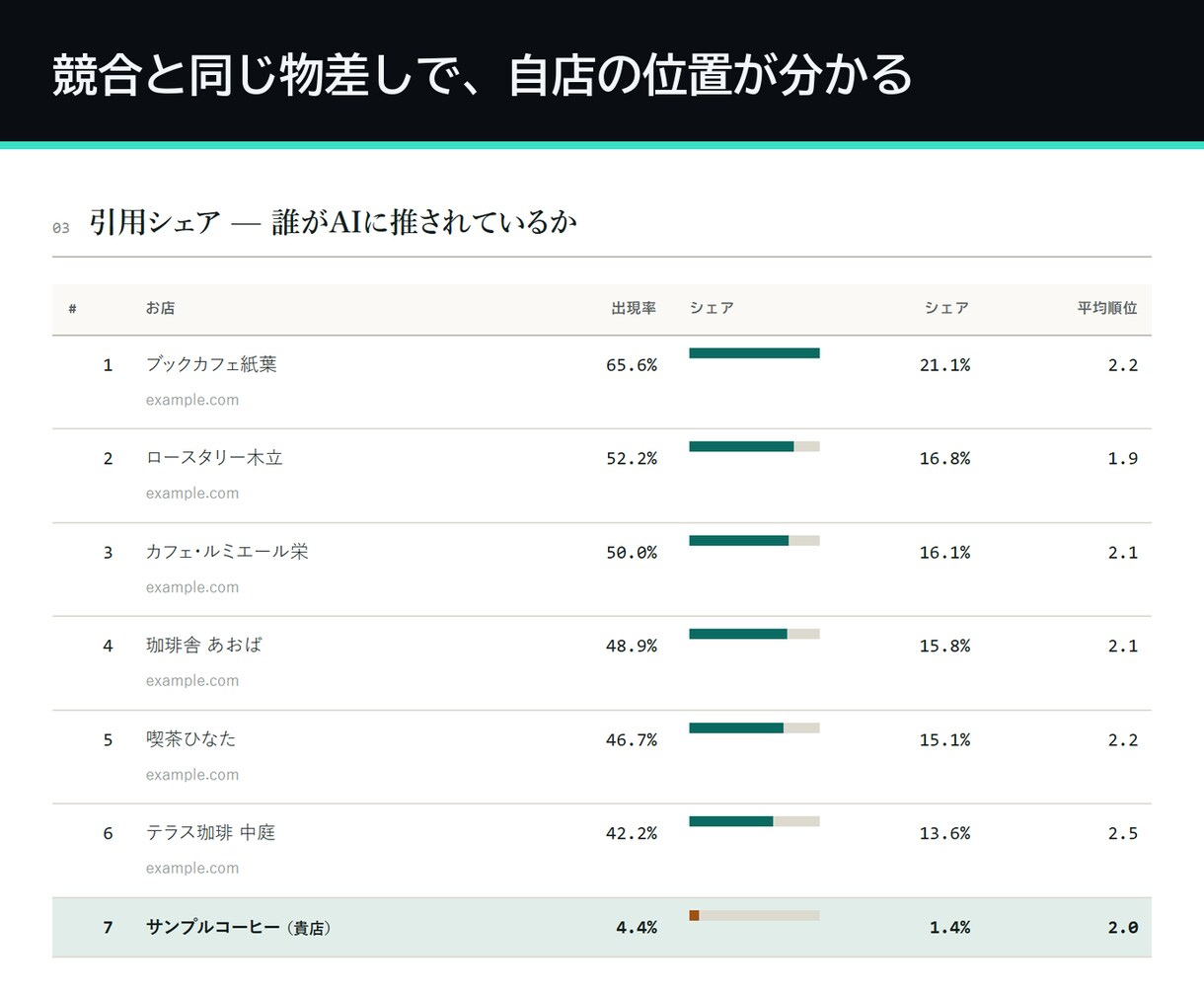
Task: Click the # column header
Action: 72,309
